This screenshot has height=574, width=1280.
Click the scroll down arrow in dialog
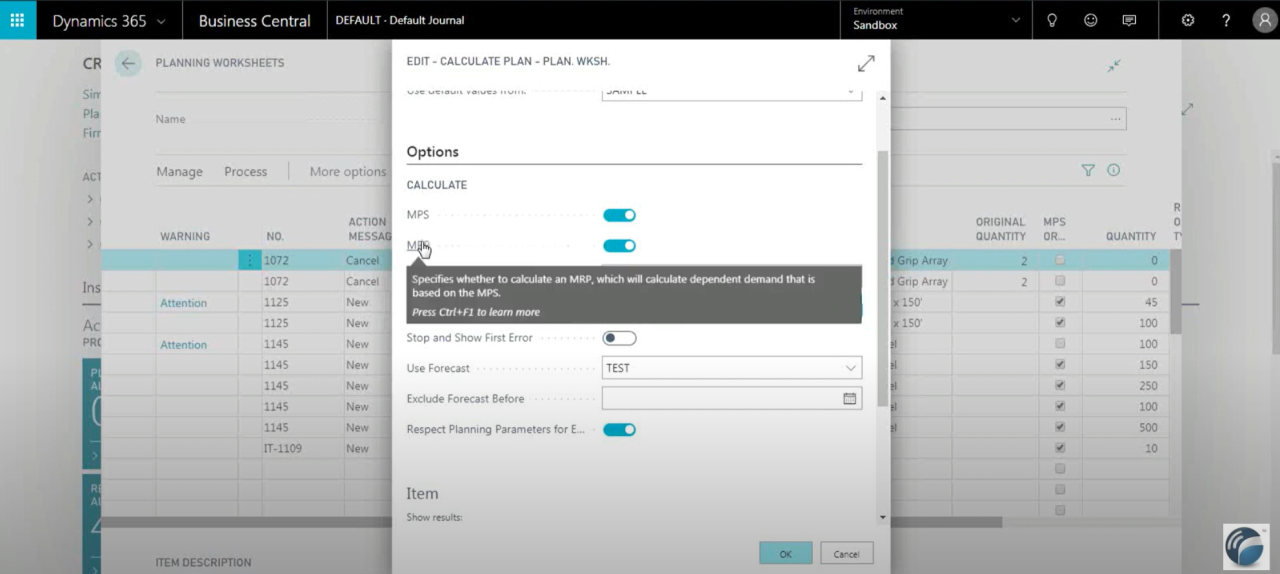click(881, 517)
